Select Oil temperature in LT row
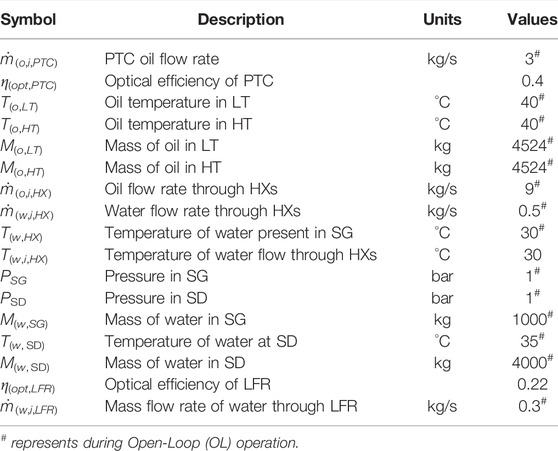The height and width of the screenshot is (451, 558). (x=279, y=103)
